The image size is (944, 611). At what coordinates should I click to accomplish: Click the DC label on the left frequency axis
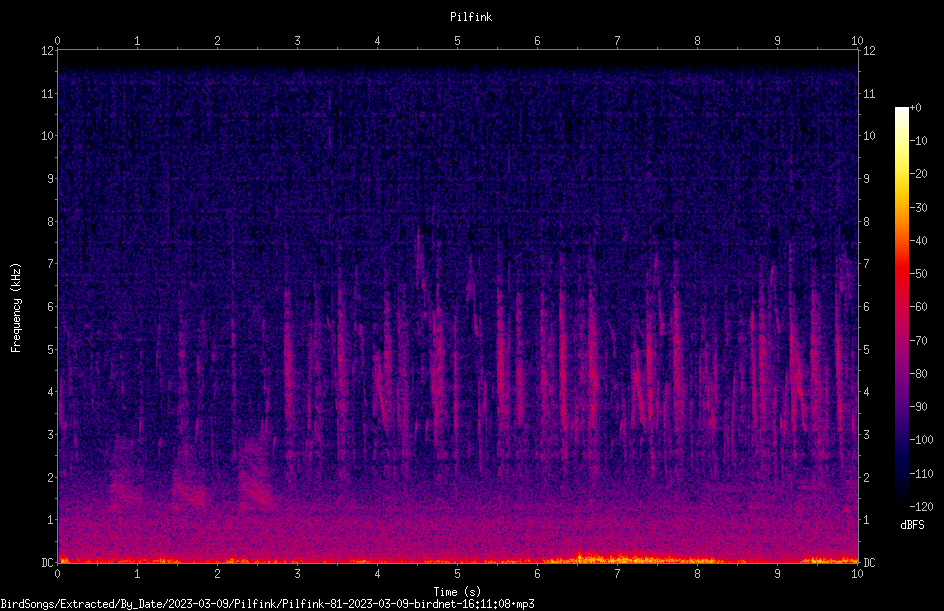click(x=47, y=562)
